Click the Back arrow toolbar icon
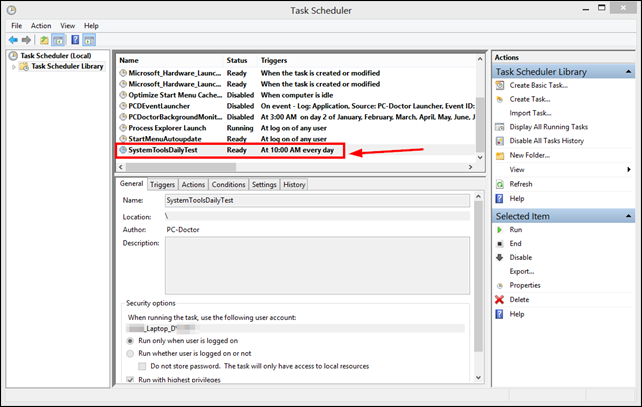Screen dimensions: 642x407 [13, 40]
